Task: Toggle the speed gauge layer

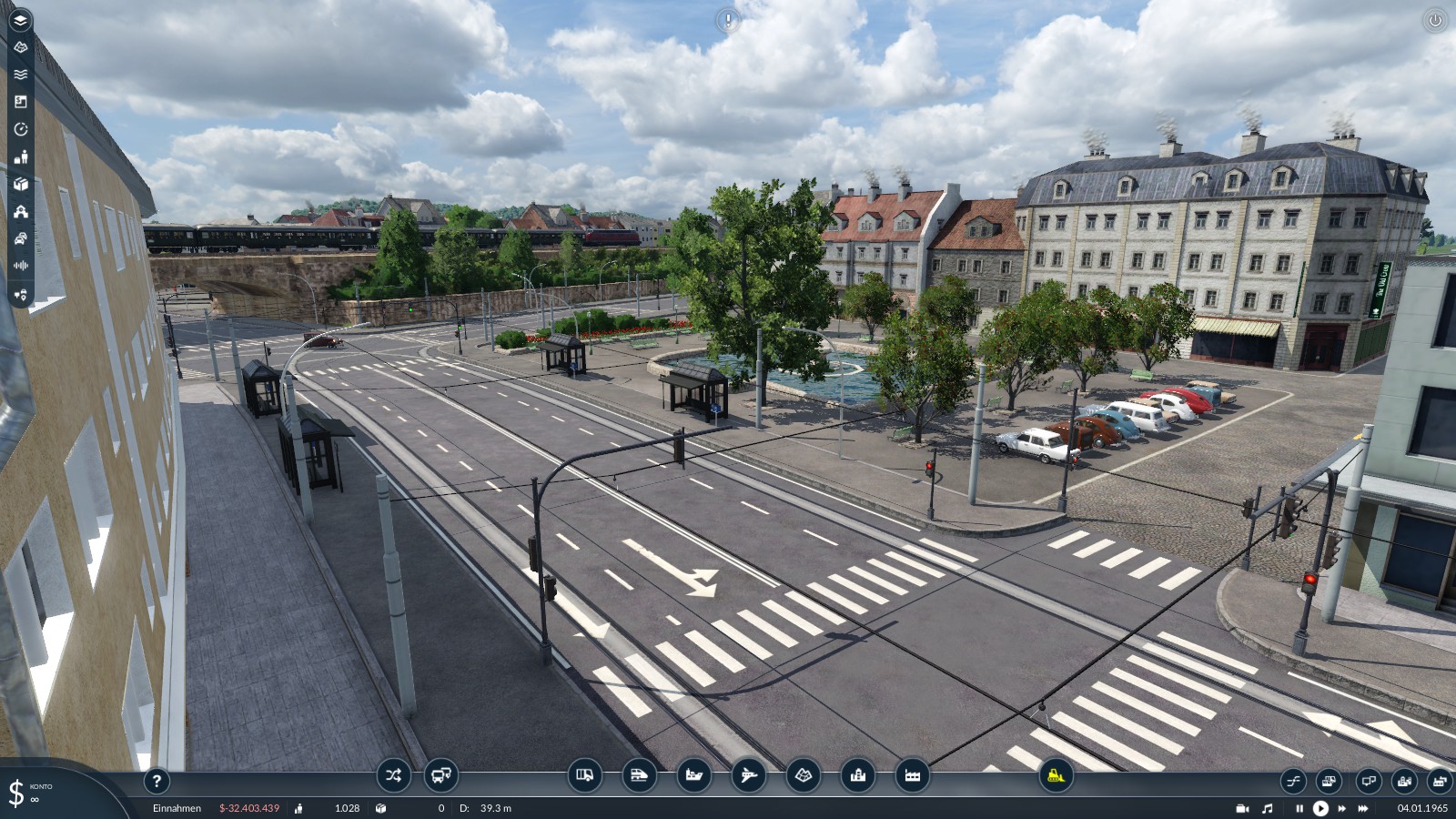Action: (20, 129)
